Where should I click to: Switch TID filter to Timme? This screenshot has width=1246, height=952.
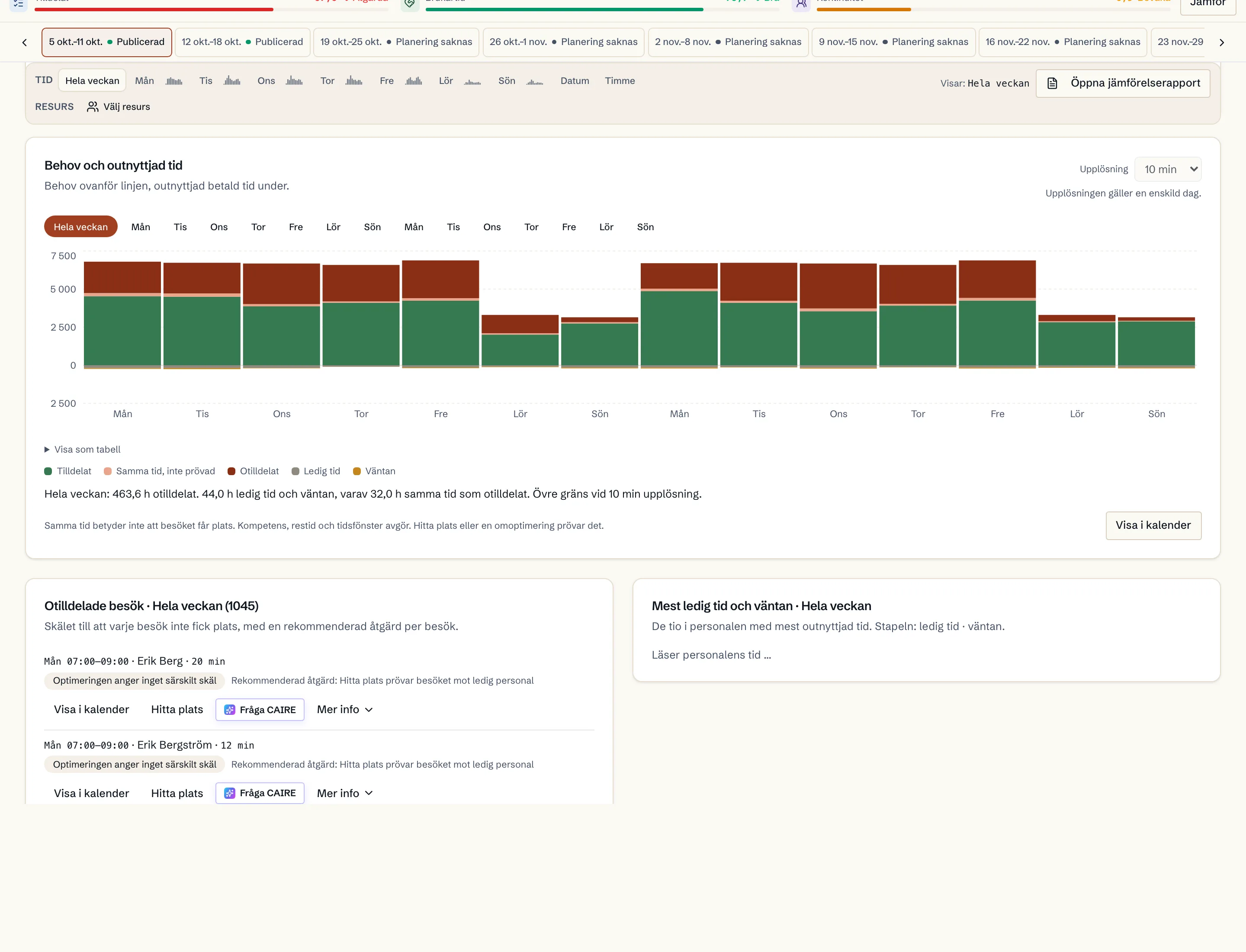coord(620,80)
